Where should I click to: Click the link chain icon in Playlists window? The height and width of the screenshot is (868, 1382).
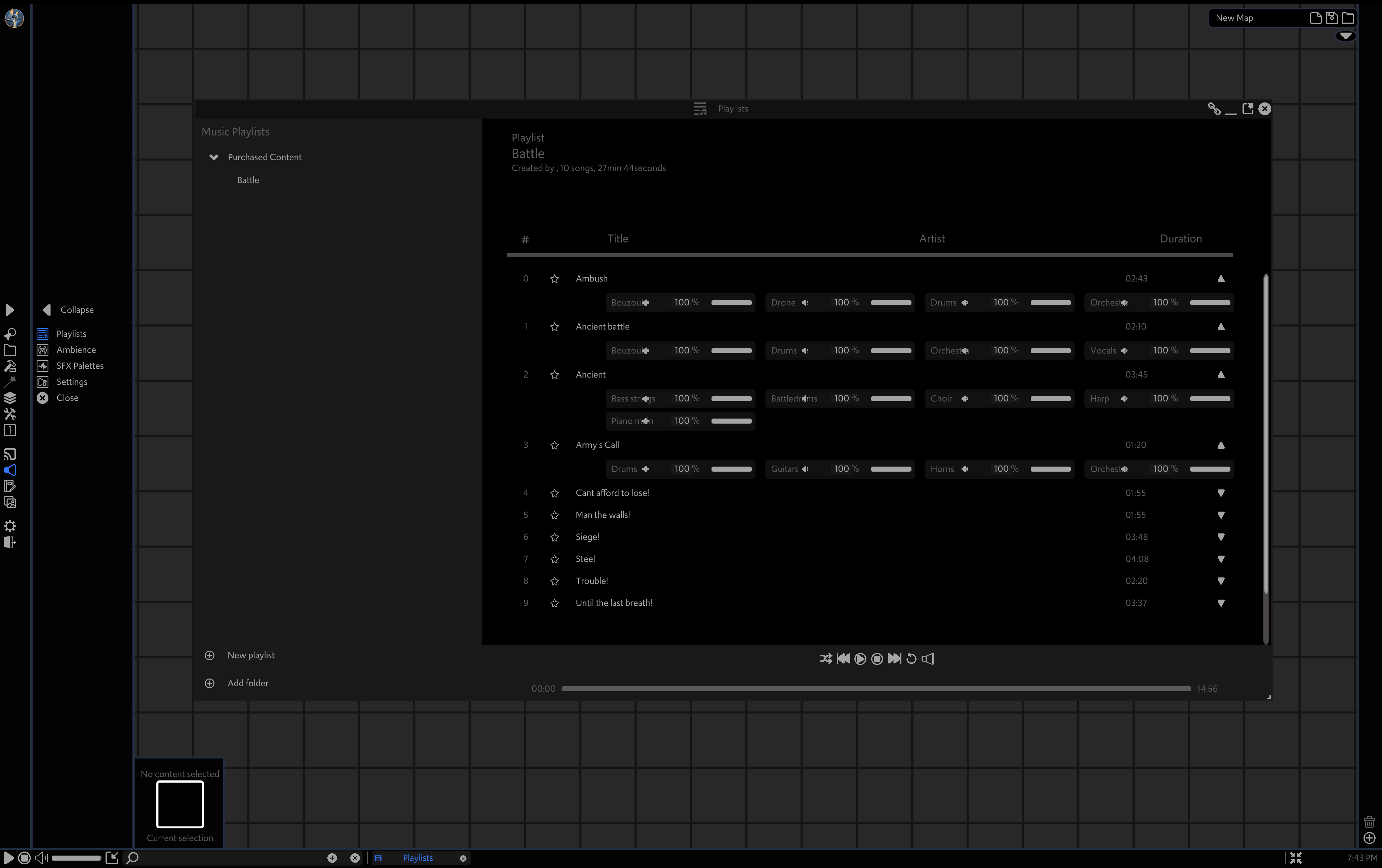click(1214, 109)
